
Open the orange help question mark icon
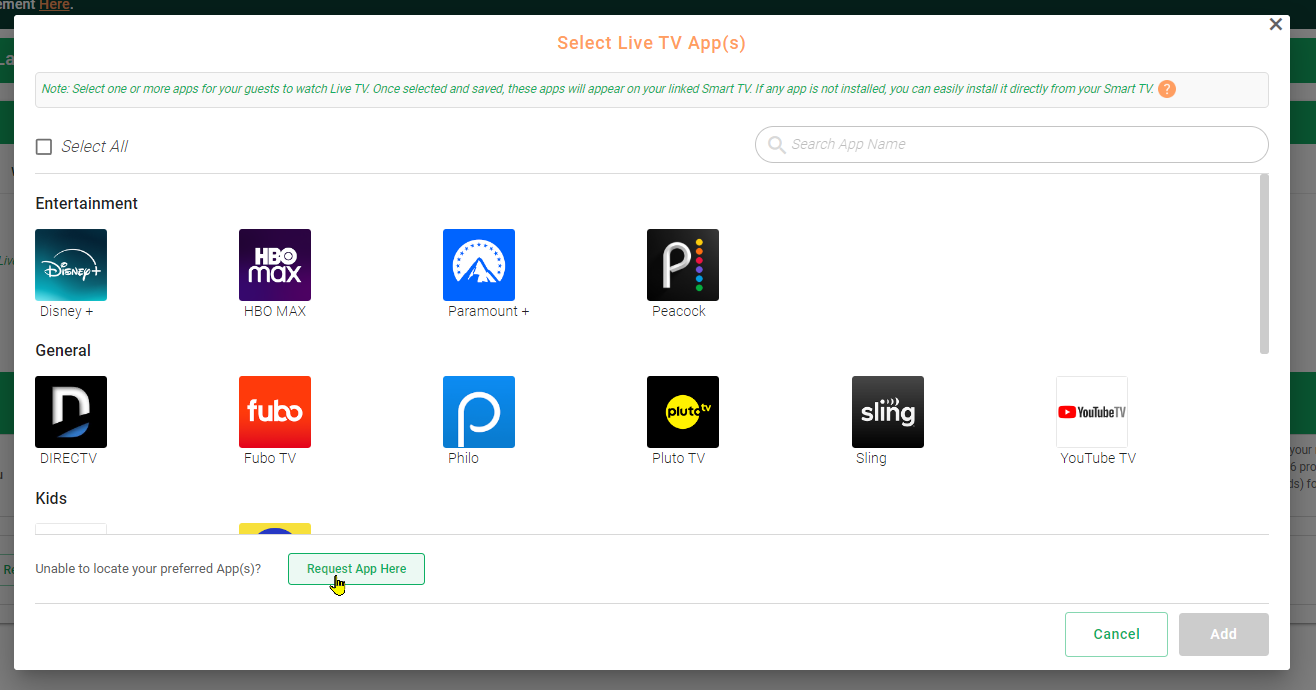tap(1167, 89)
